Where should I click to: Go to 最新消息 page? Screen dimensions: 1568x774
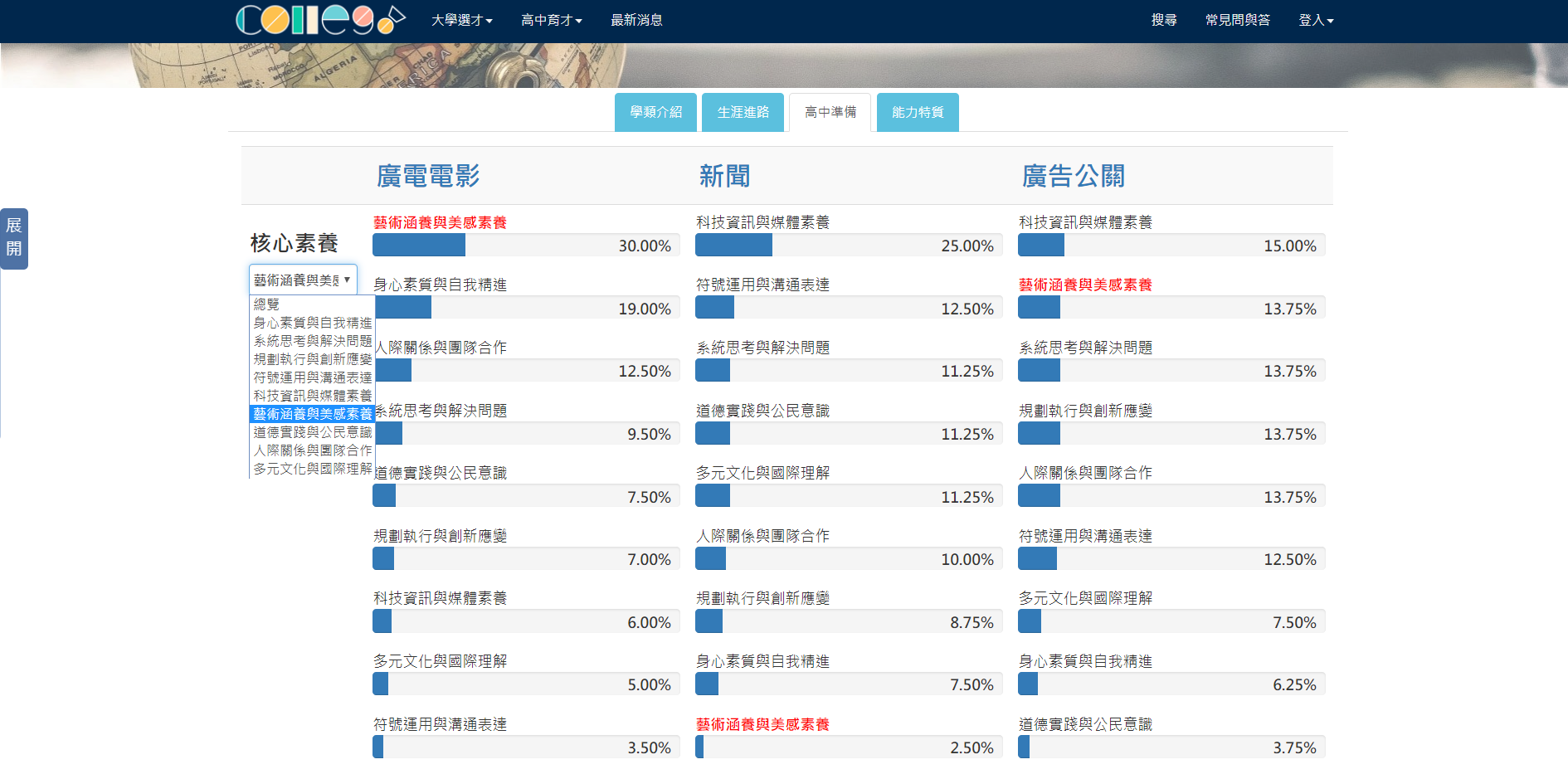point(636,20)
